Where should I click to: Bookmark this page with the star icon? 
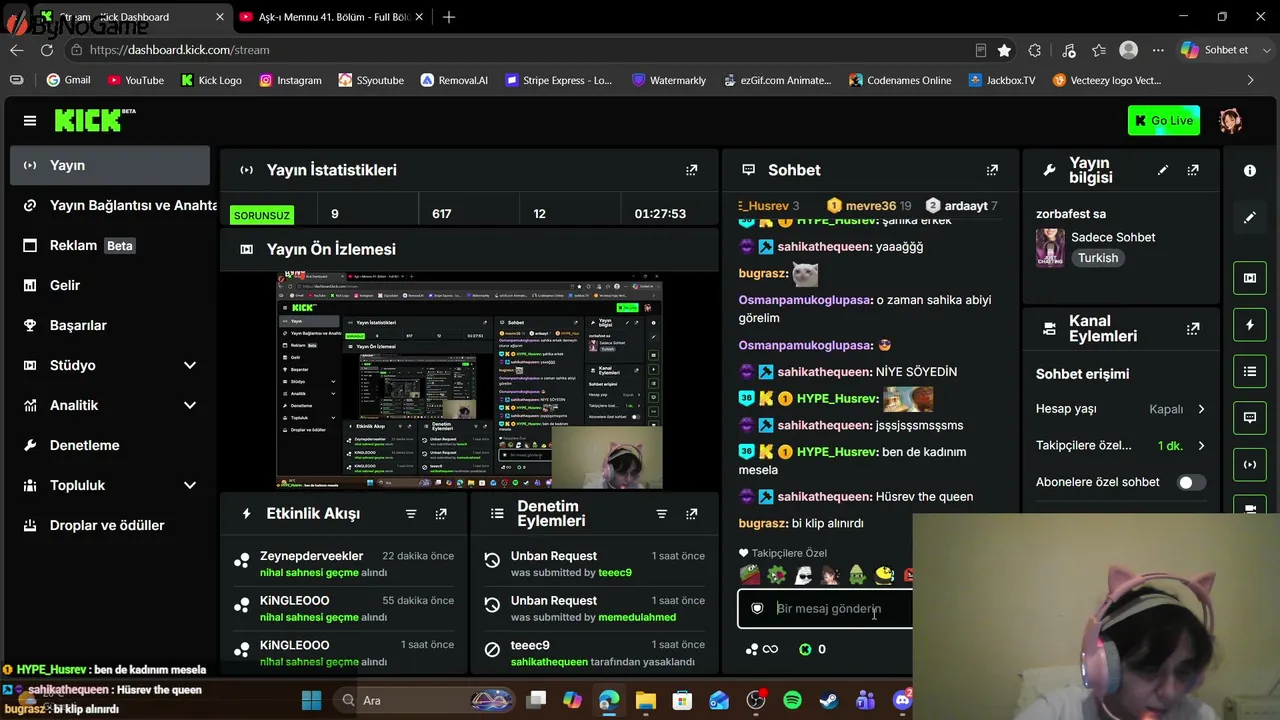pyautogui.click(x=1004, y=50)
